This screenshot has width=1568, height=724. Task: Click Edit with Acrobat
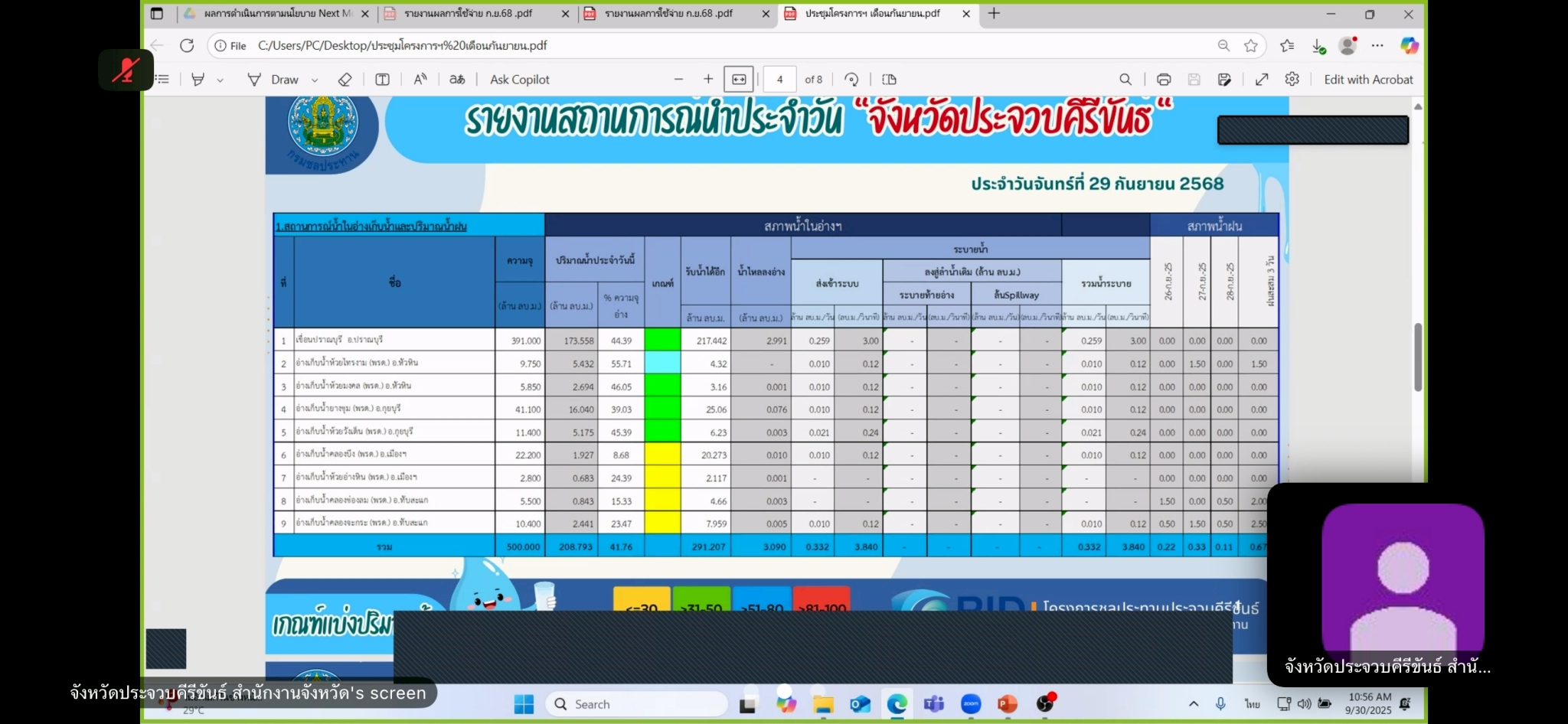pyautogui.click(x=1368, y=80)
